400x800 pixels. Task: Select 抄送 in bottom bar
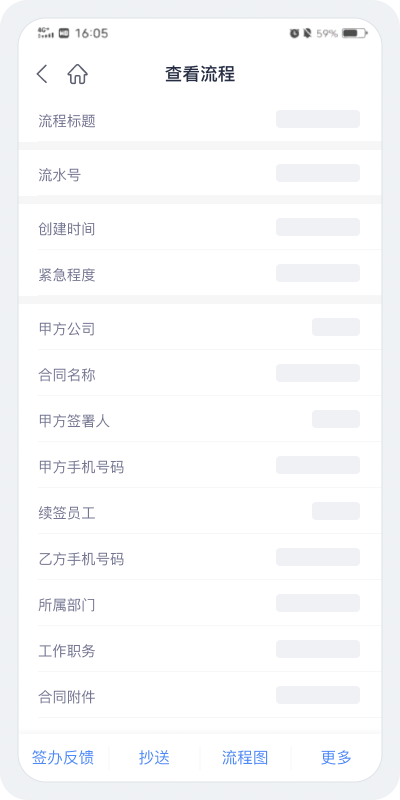click(154, 758)
